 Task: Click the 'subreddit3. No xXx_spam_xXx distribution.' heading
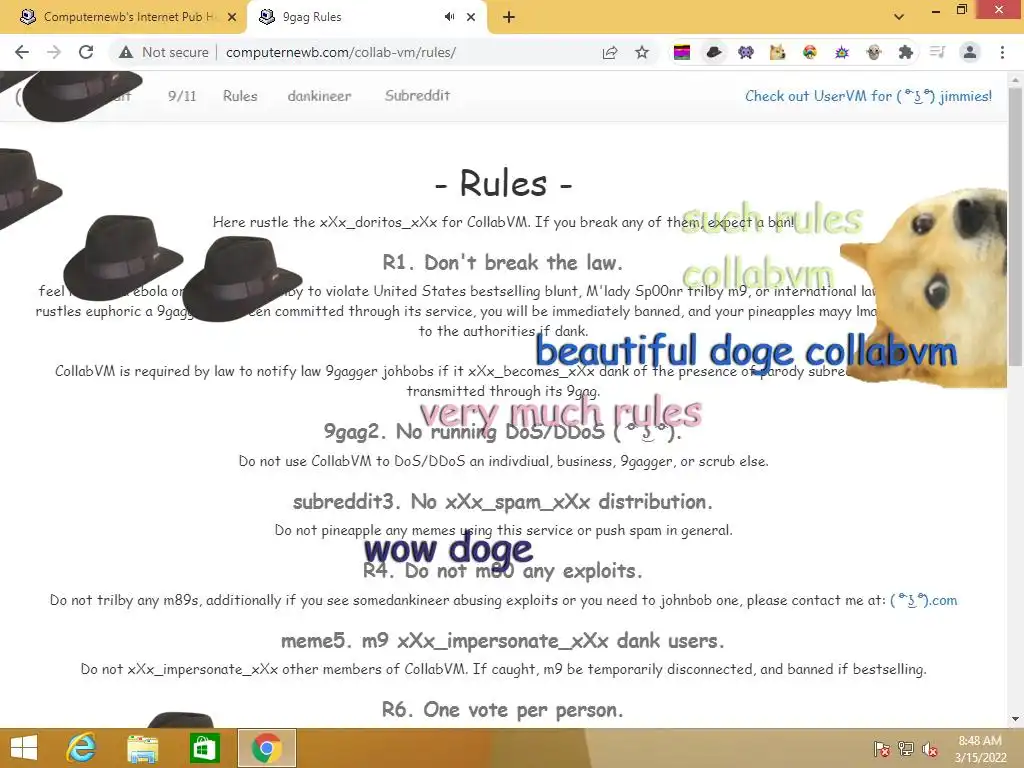(502, 502)
